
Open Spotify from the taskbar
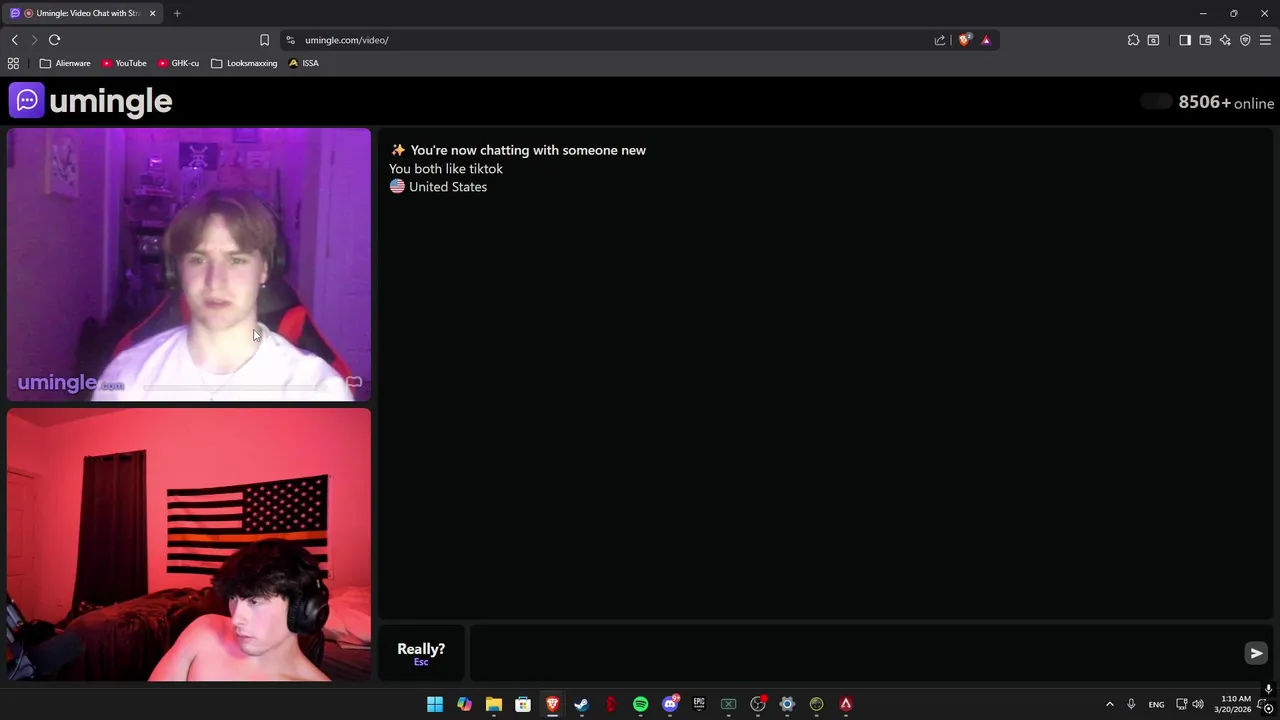point(640,704)
